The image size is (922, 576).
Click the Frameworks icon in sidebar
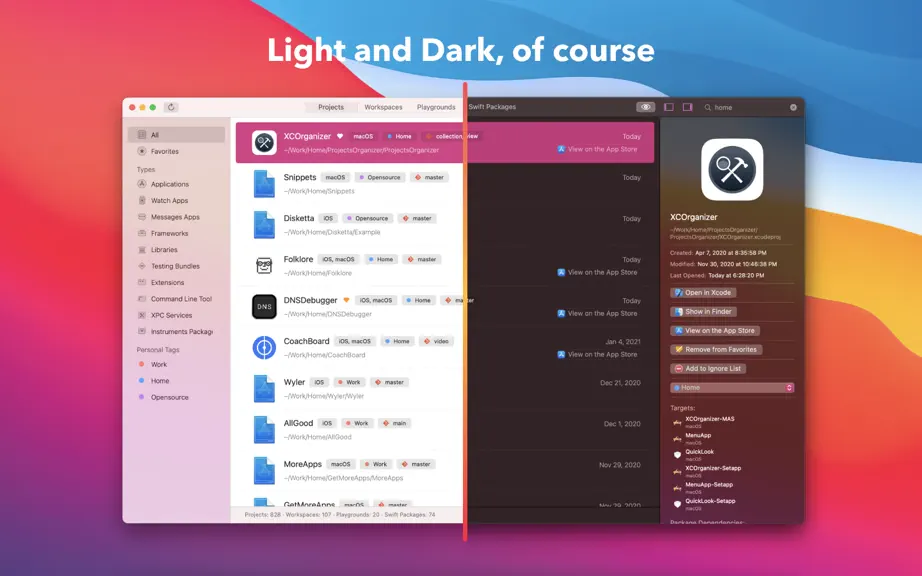(142, 233)
